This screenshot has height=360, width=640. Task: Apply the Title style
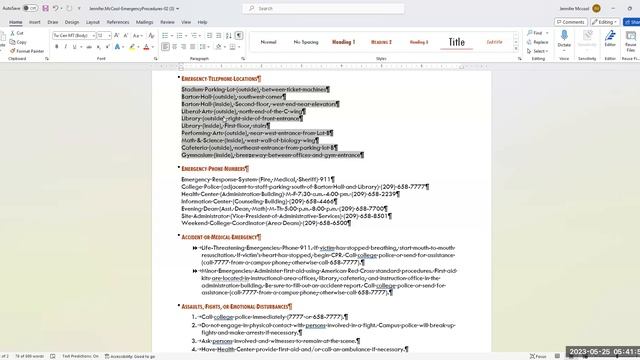click(456, 42)
